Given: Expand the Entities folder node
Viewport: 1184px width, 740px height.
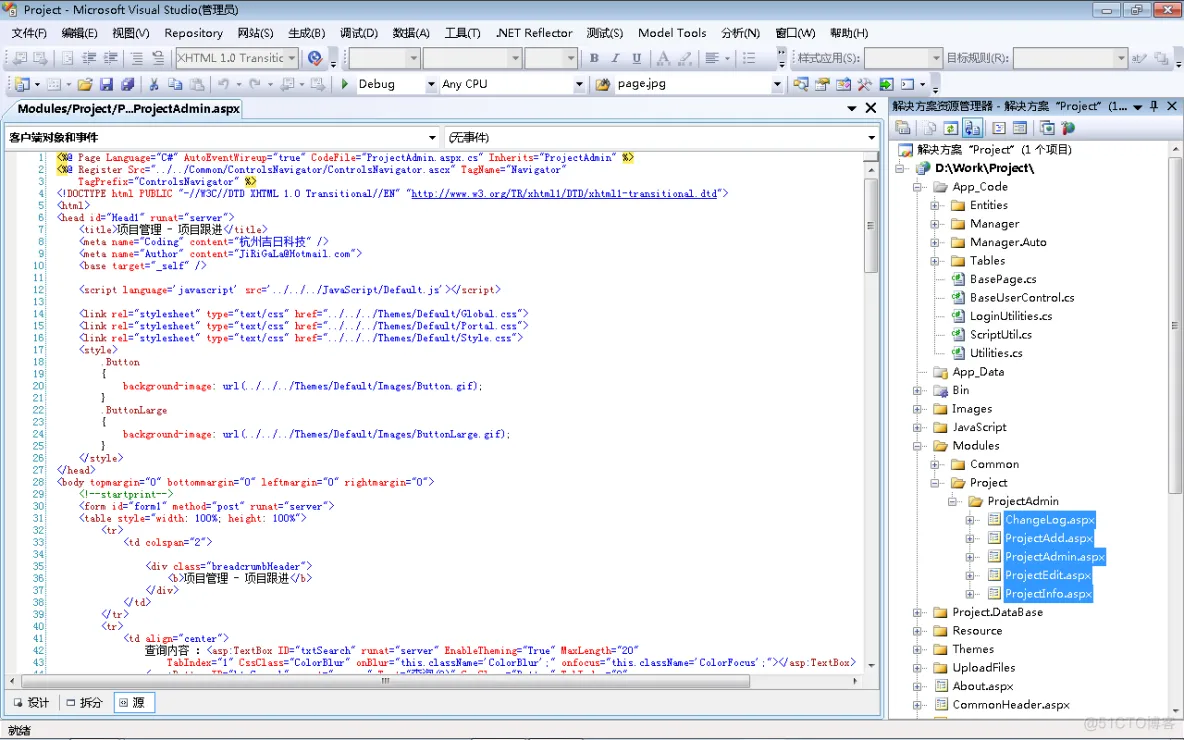Looking at the screenshot, I should click(935, 205).
